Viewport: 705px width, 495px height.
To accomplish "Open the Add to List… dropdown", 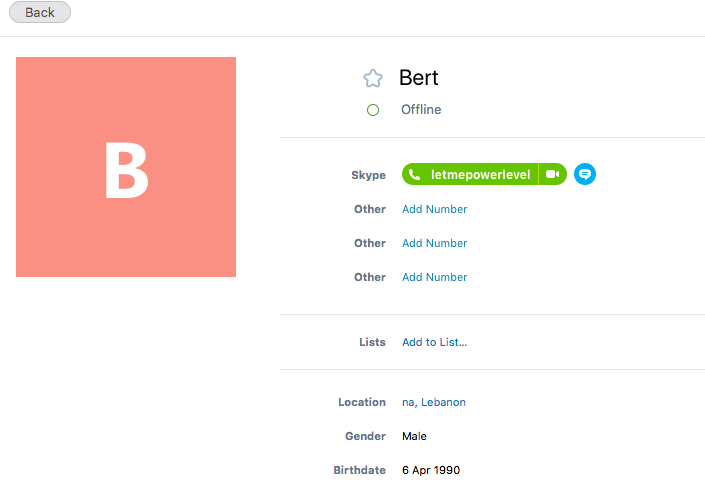I will 434,342.
